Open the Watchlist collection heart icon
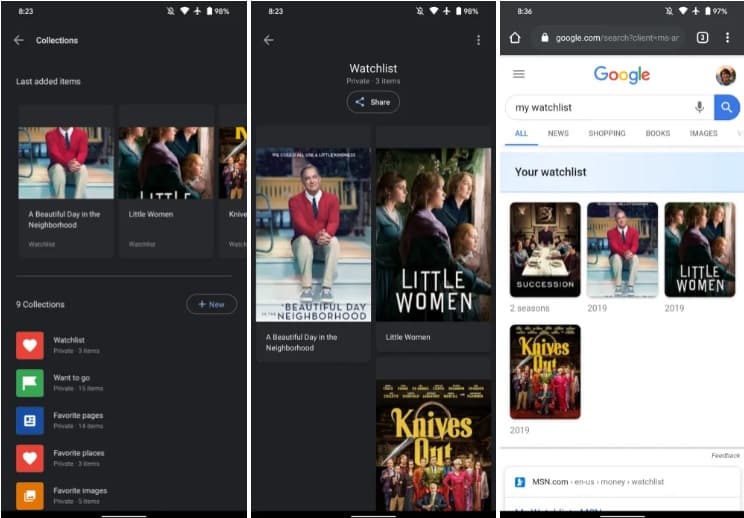The image size is (744, 518). click(30, 345)
